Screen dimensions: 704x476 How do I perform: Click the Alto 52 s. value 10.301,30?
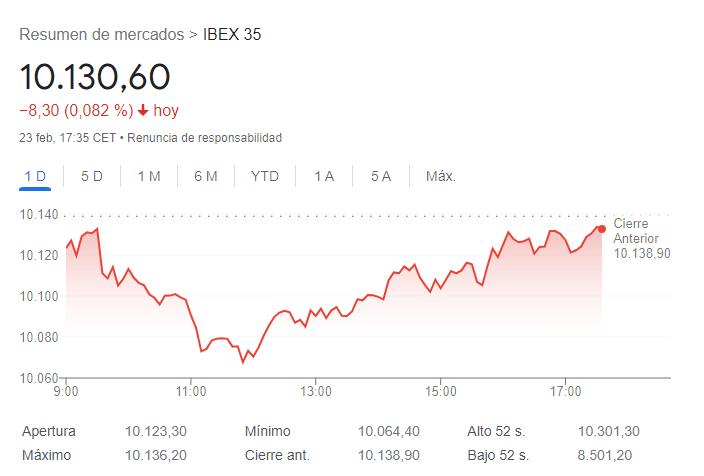pos(609,431)
